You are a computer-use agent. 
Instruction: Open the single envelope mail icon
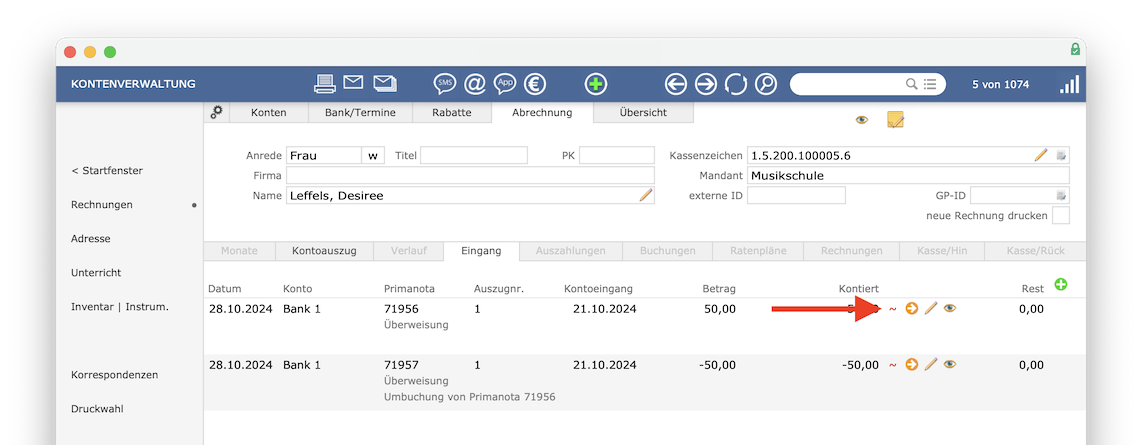tap(353, 82)
